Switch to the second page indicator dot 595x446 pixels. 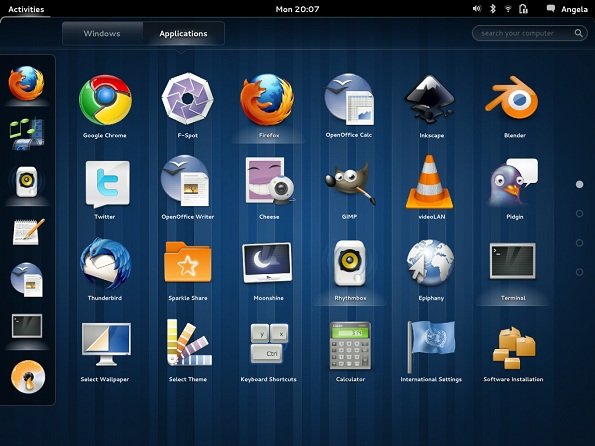coord(579,214)
